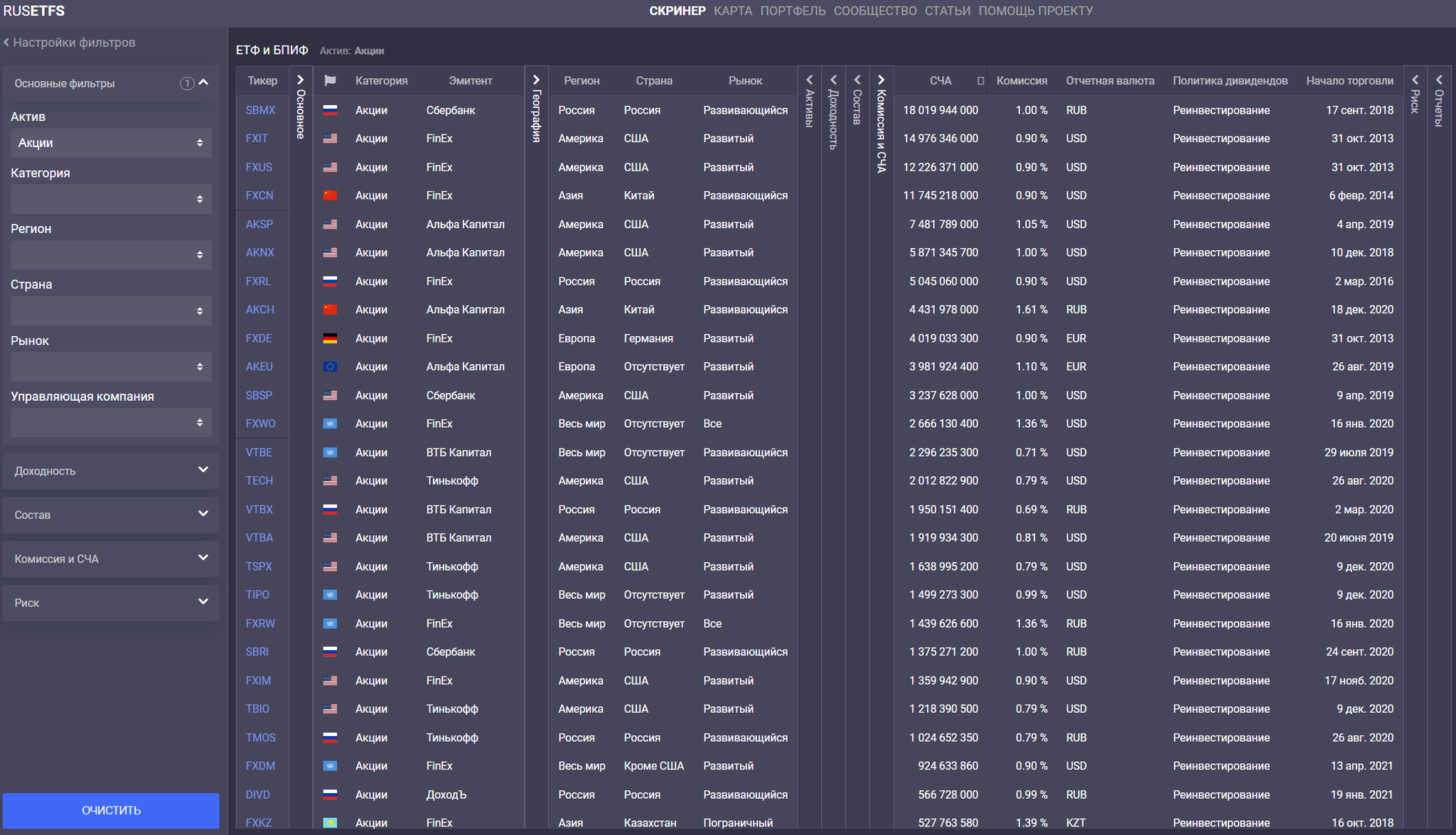Image resolution: width=1456 pixels, height=835 pixels.
Task: Click the SBMX row Russian flag
Action: [330, 110]
